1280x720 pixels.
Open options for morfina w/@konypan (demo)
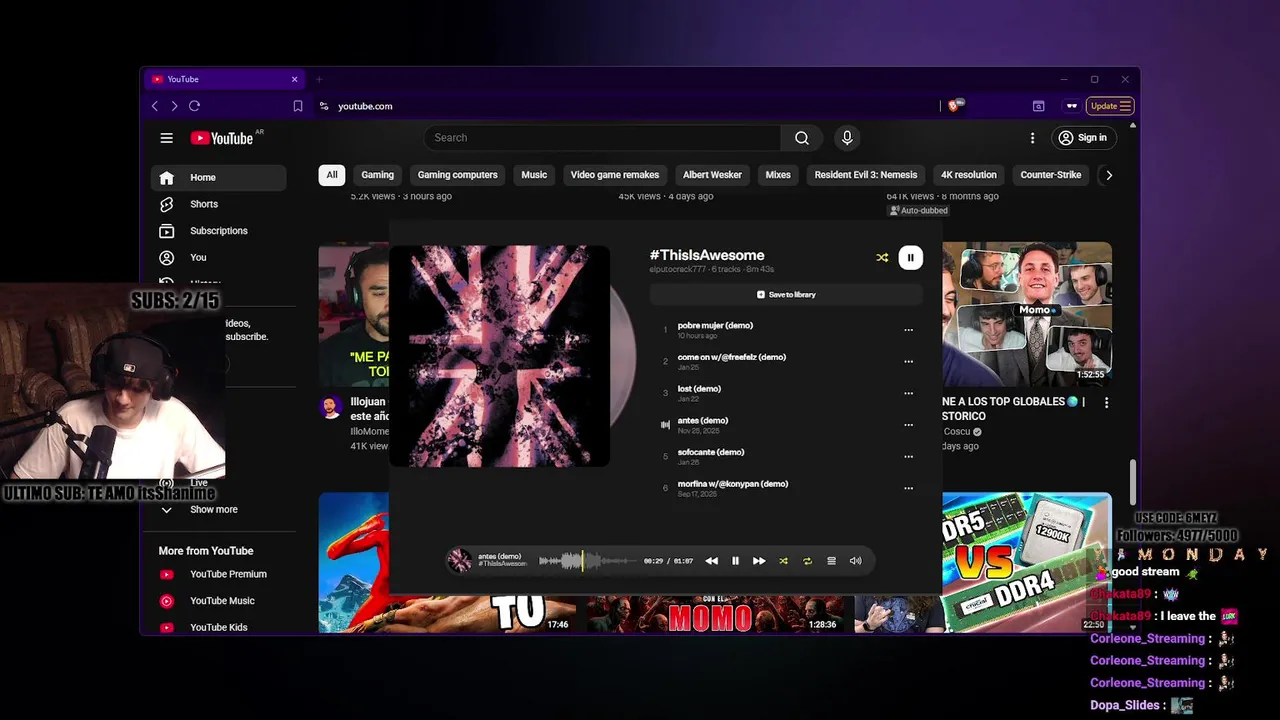click(x=908, y=488)
